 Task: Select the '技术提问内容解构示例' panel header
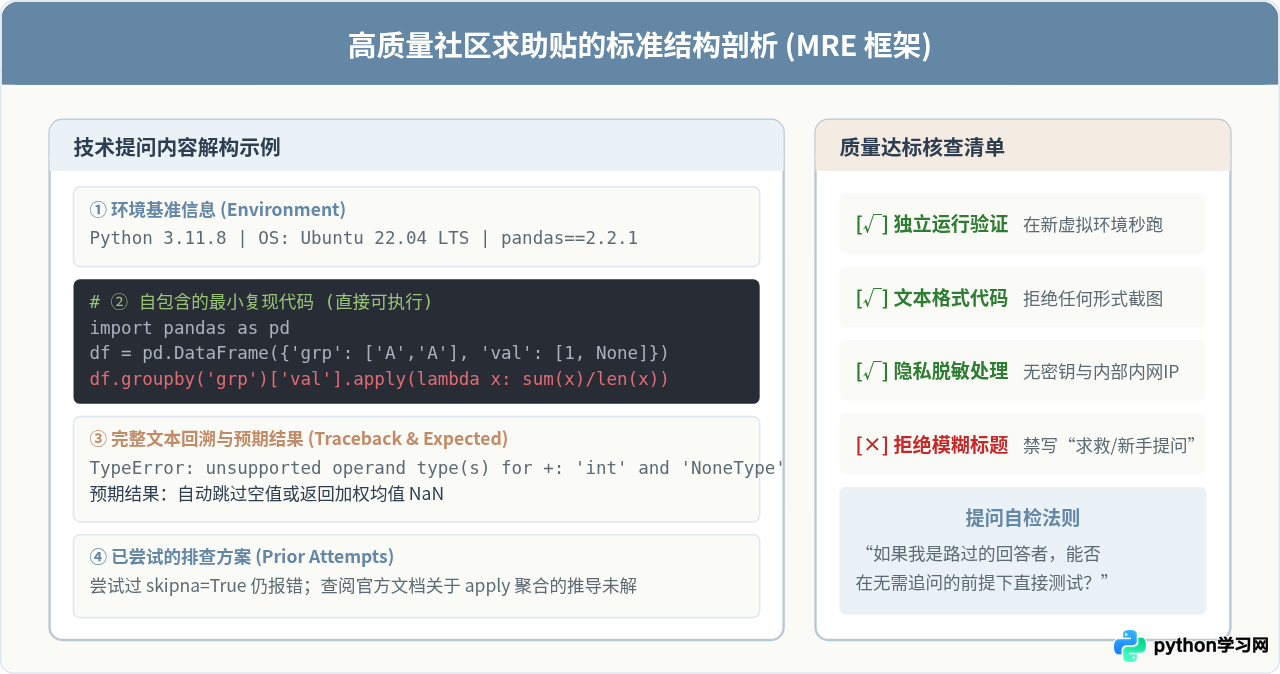coord(417,147)
